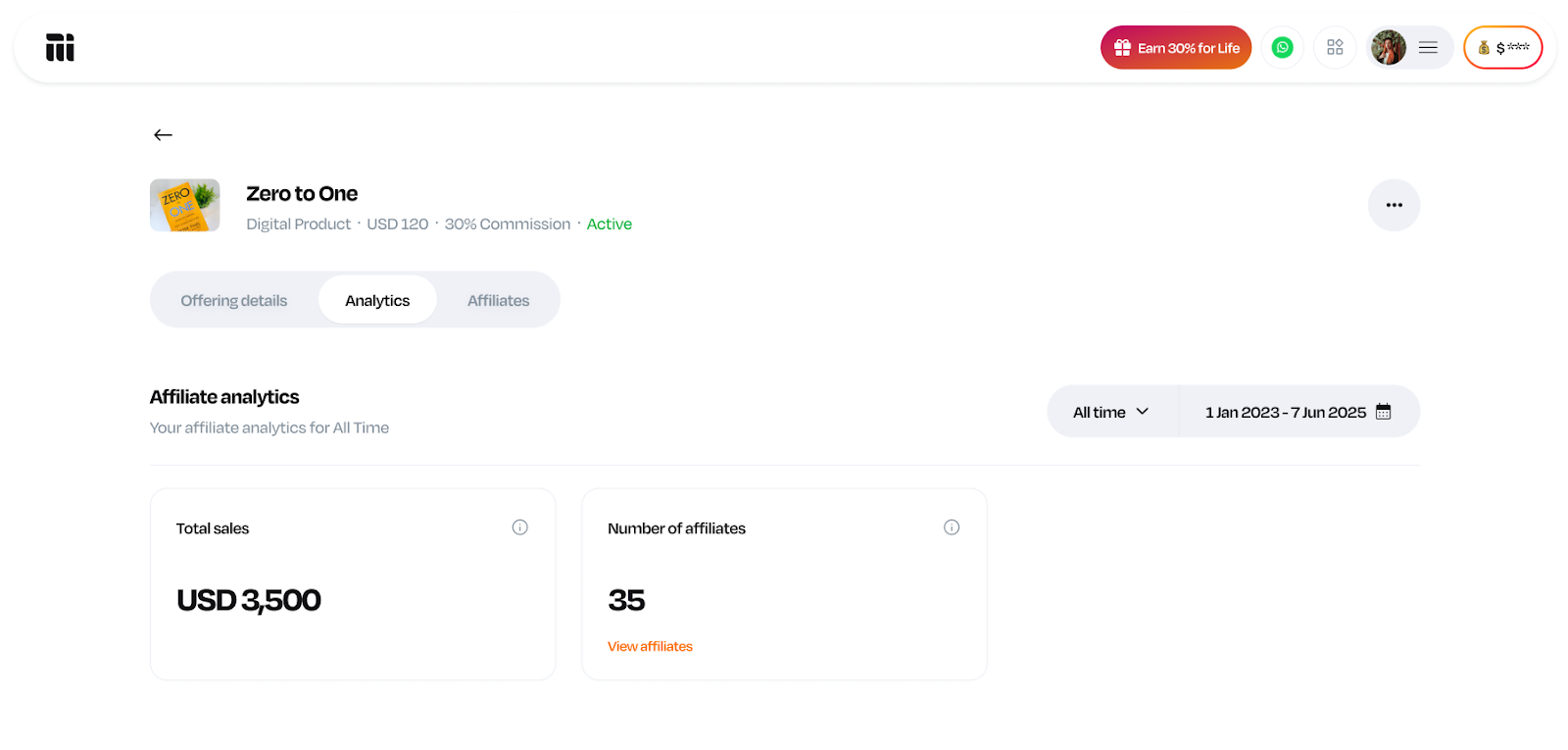This screenshot has height=750, width=1568.
Task: Select the Analytics tab
Action: [x=377, y=300]
